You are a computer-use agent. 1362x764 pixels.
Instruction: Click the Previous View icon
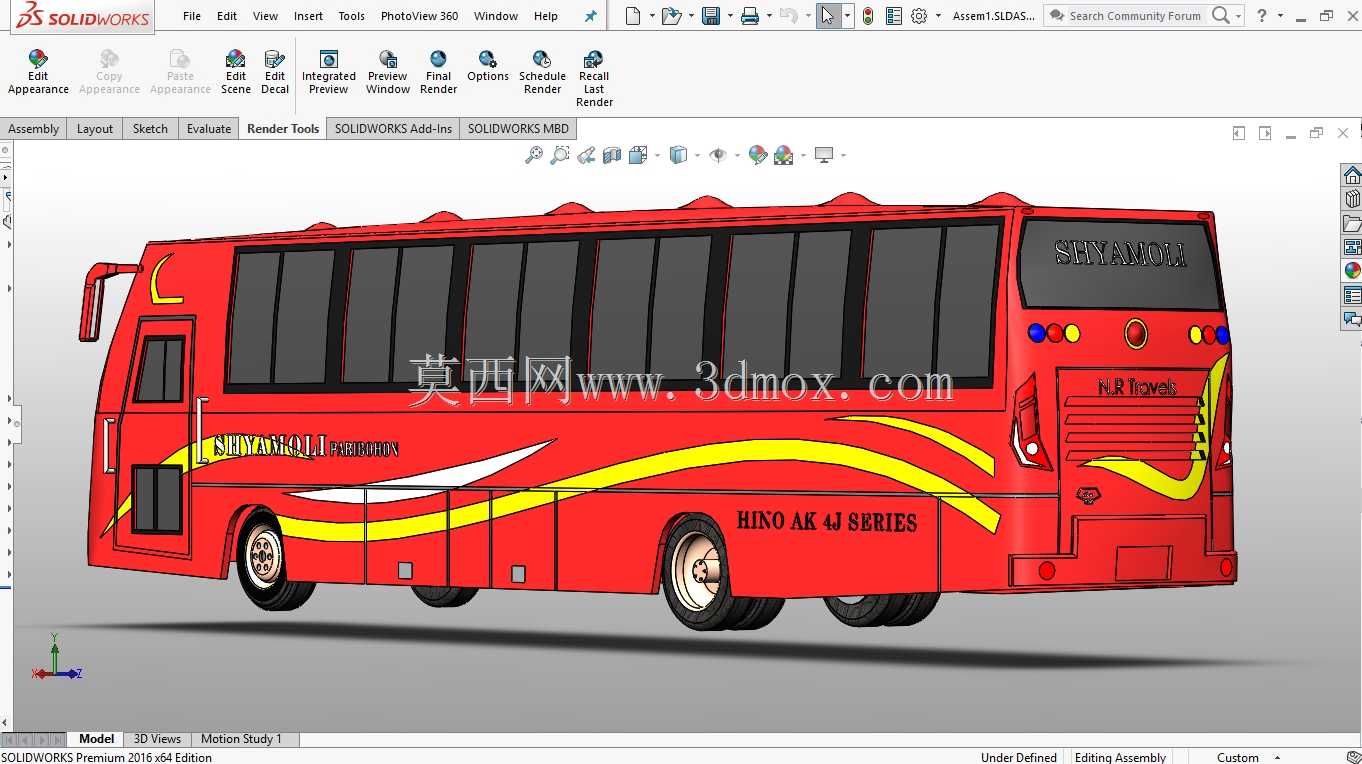586,155
